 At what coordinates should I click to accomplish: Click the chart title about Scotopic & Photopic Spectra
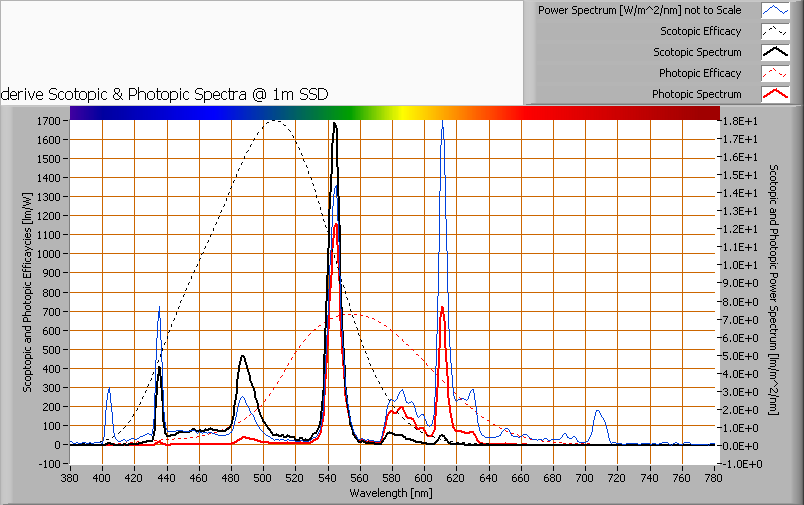[x=165, y=94]
